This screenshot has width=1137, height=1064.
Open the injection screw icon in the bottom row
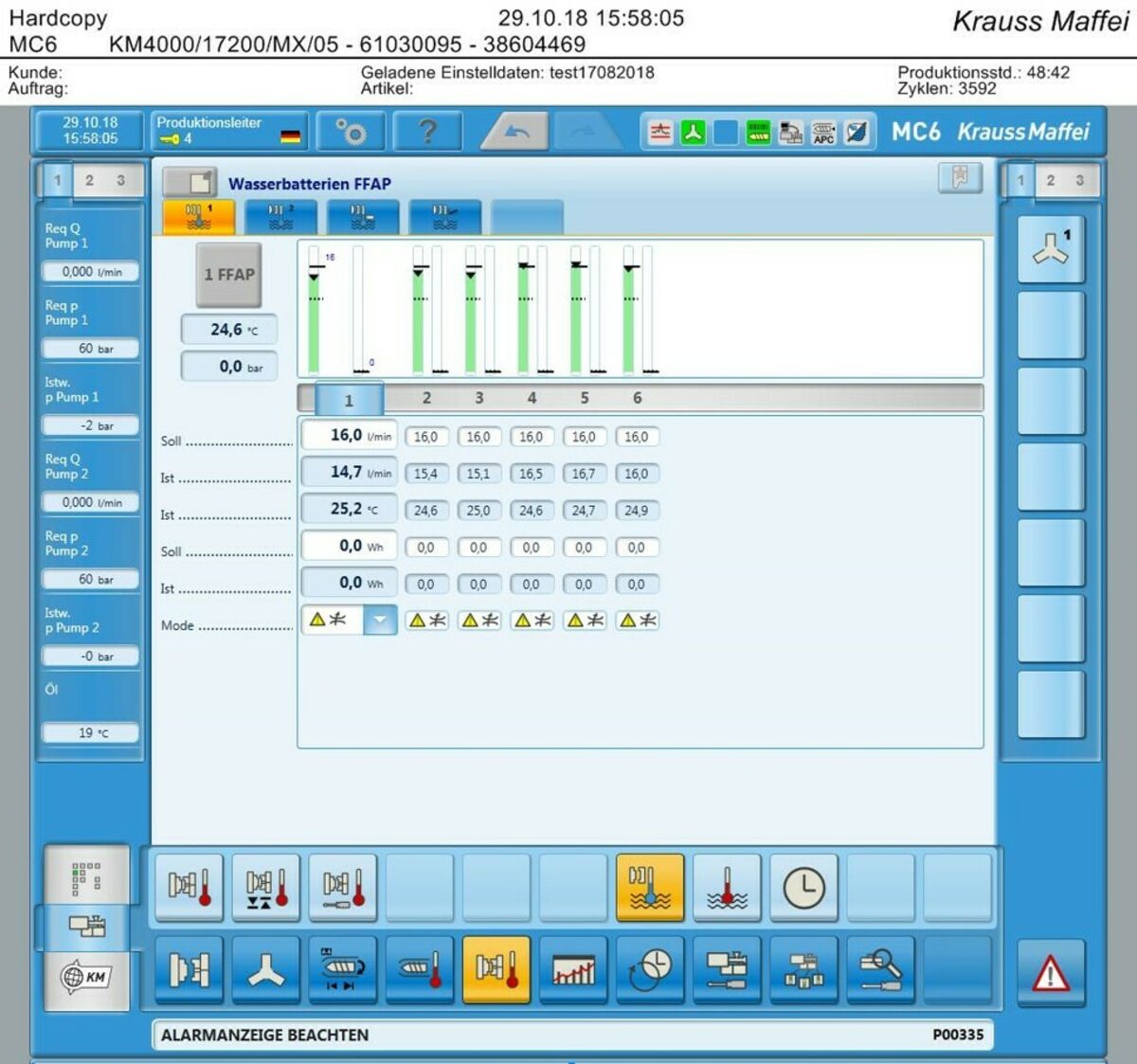pos(342,969)
